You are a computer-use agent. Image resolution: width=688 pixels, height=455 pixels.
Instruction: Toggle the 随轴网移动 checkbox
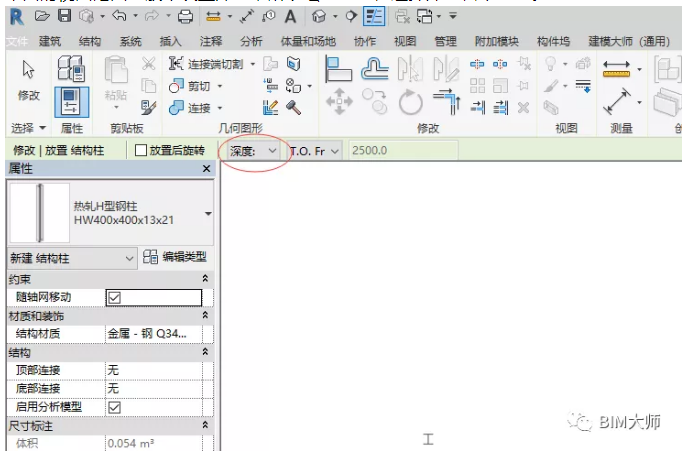115,298
